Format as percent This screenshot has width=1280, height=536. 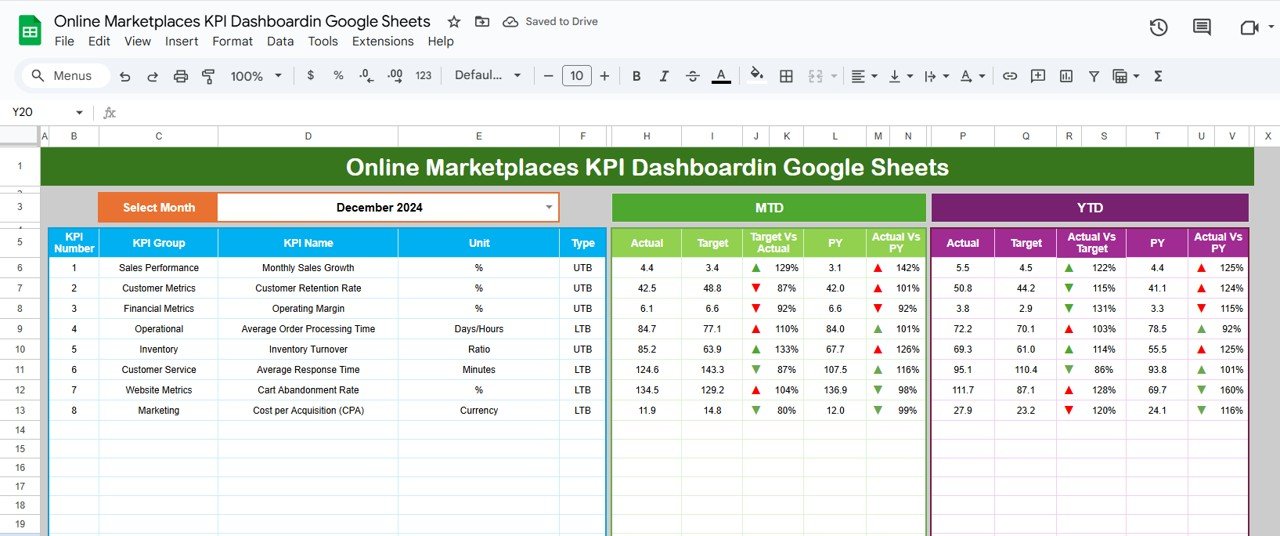338,76
